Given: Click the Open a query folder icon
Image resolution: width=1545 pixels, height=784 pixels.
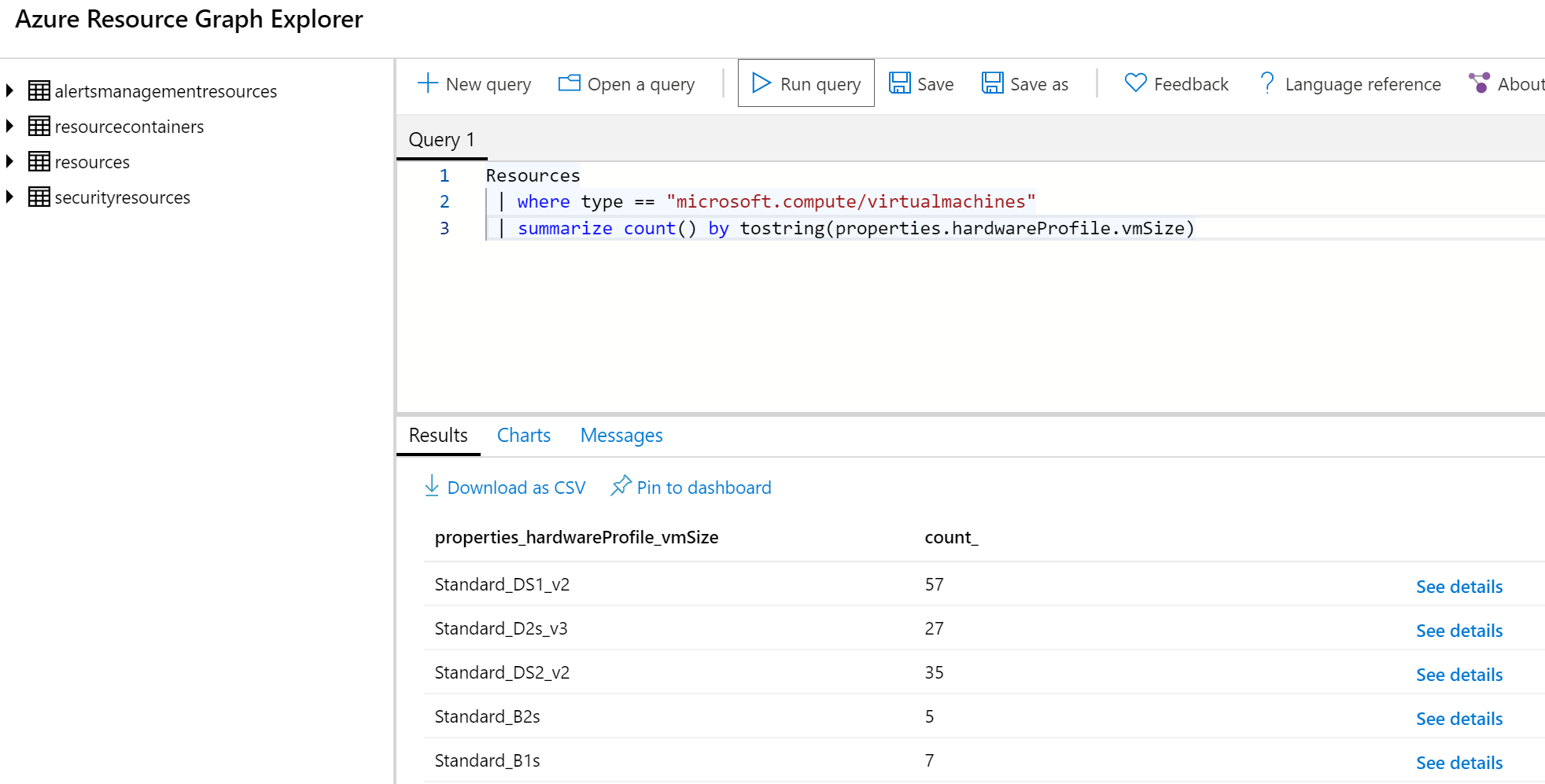Looking at the screenshot, I should coord(569,83).
